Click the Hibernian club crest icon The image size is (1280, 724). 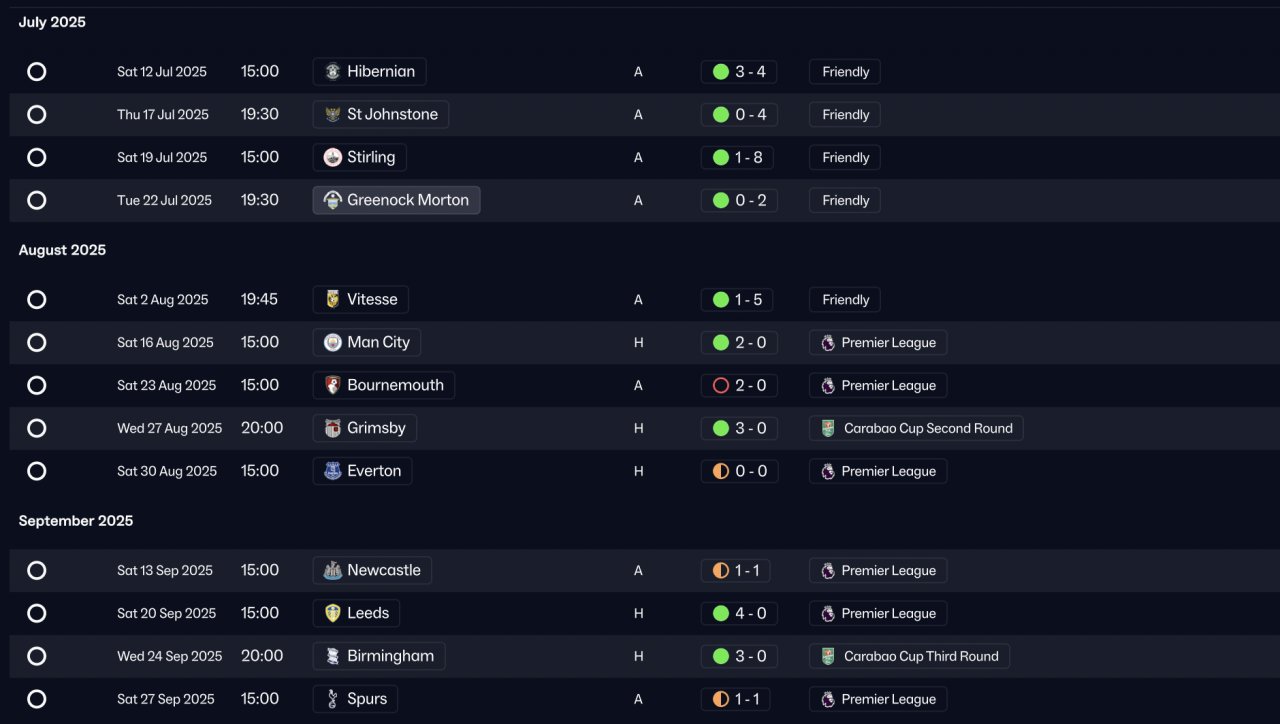pyautogui.click(x=333, y=72)
